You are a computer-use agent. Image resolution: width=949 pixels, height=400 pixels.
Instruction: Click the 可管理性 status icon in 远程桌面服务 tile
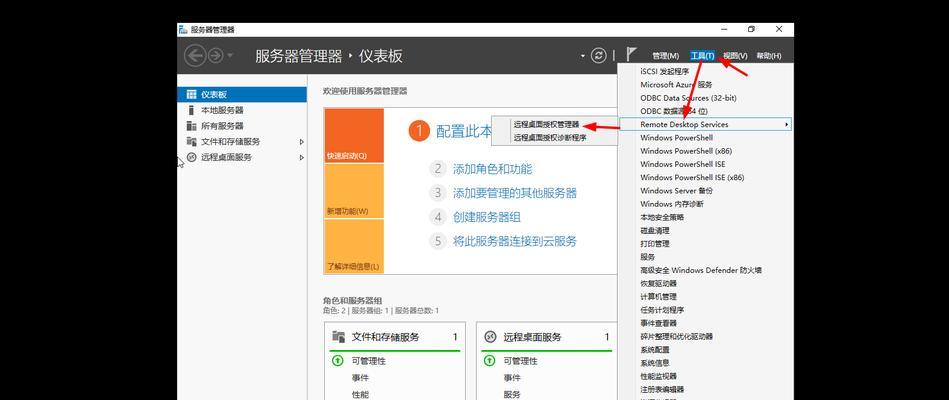pos(490,361)
